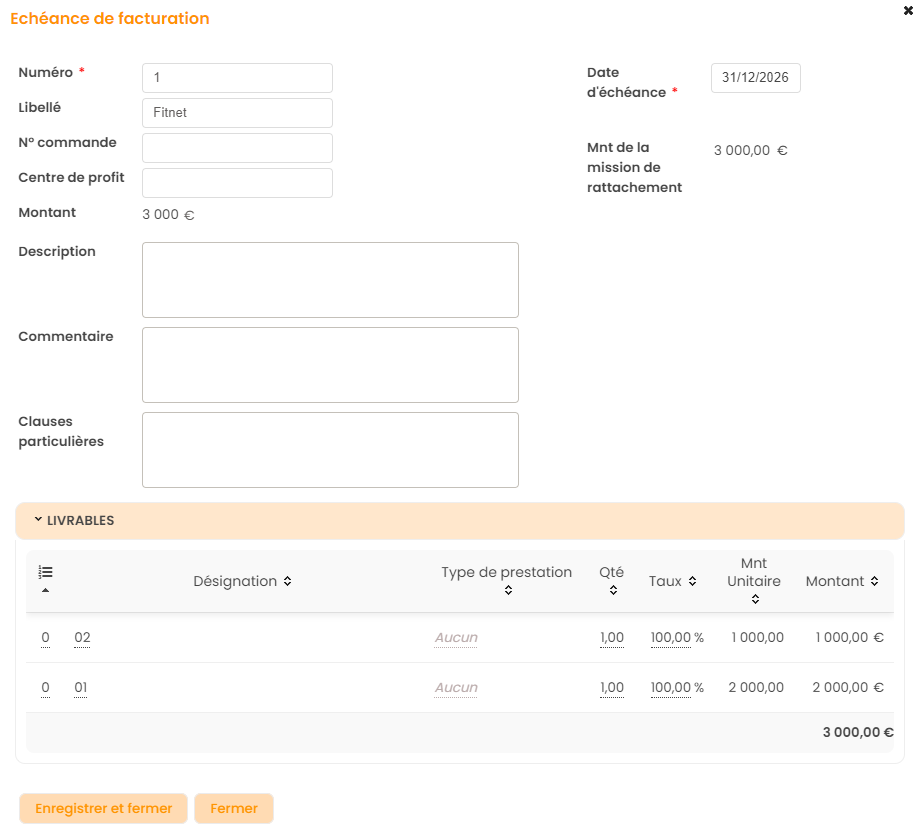This screenshot has width=918, height=830.
Task: Edit the 02 designation link
Action: coord(82,638)
